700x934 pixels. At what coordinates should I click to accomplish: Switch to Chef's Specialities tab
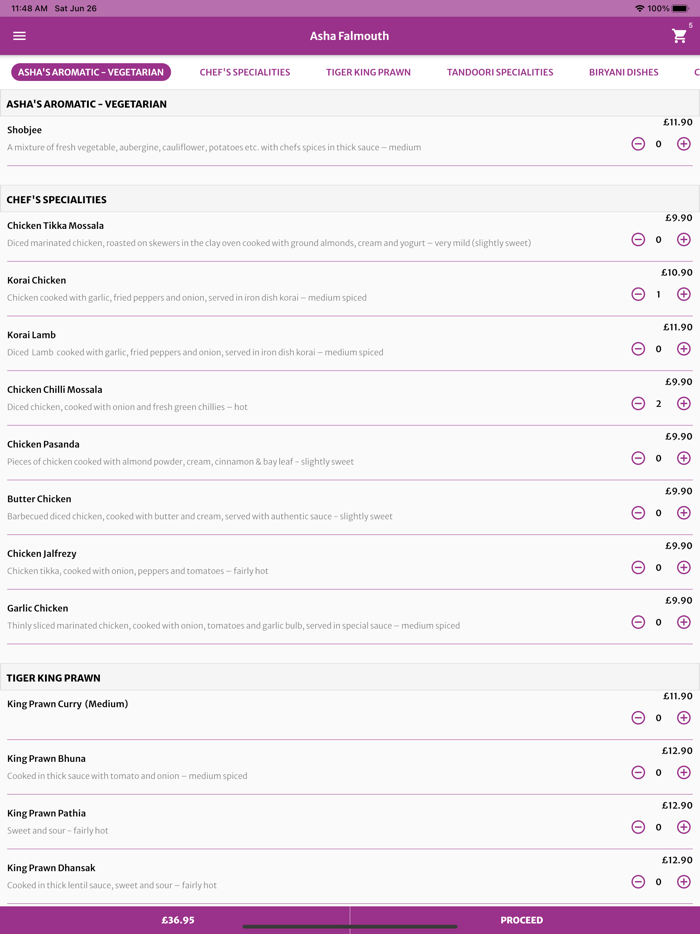(x=245, y=72)
